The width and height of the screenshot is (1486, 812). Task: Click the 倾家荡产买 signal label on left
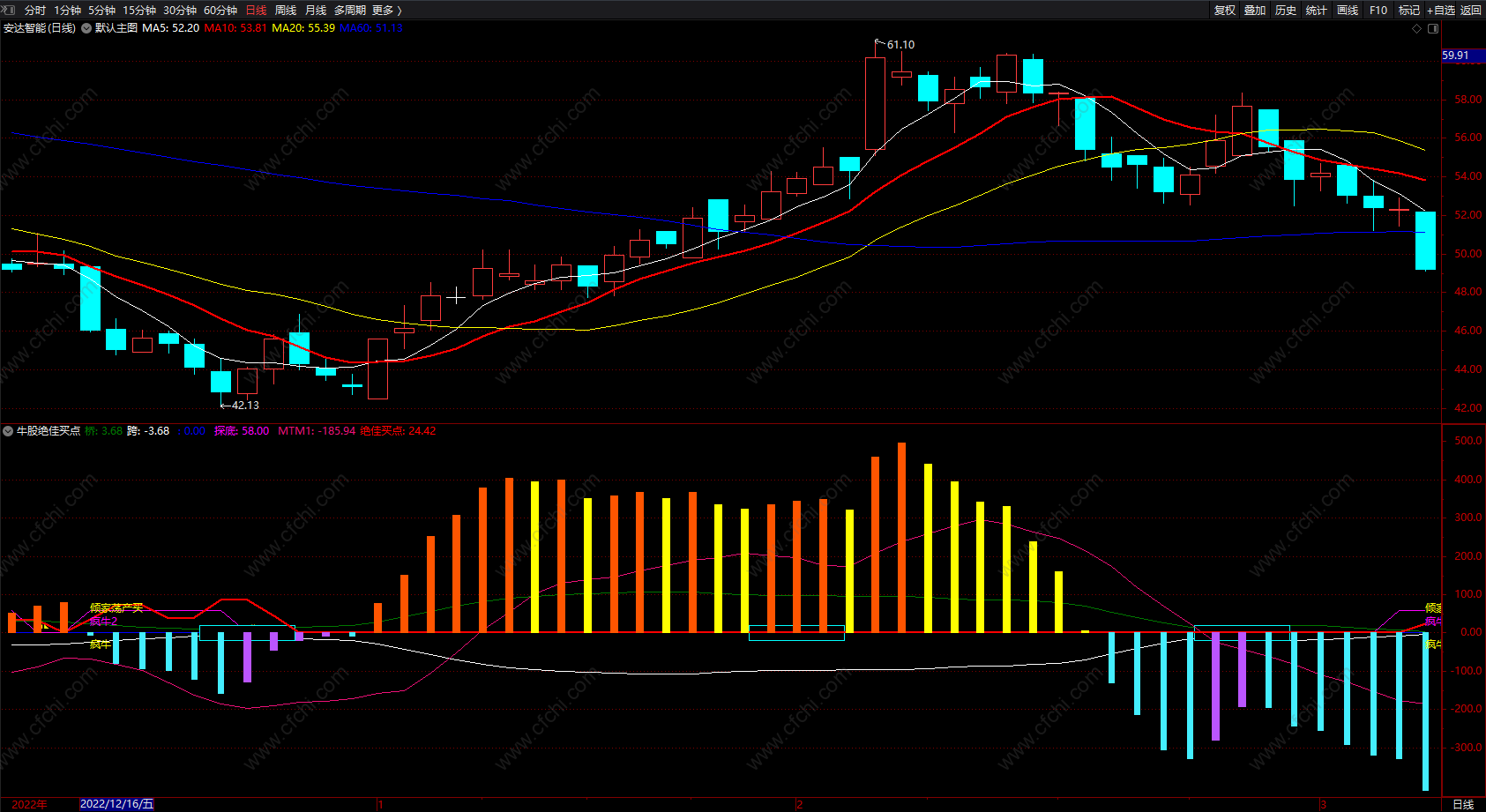[116, 608]
